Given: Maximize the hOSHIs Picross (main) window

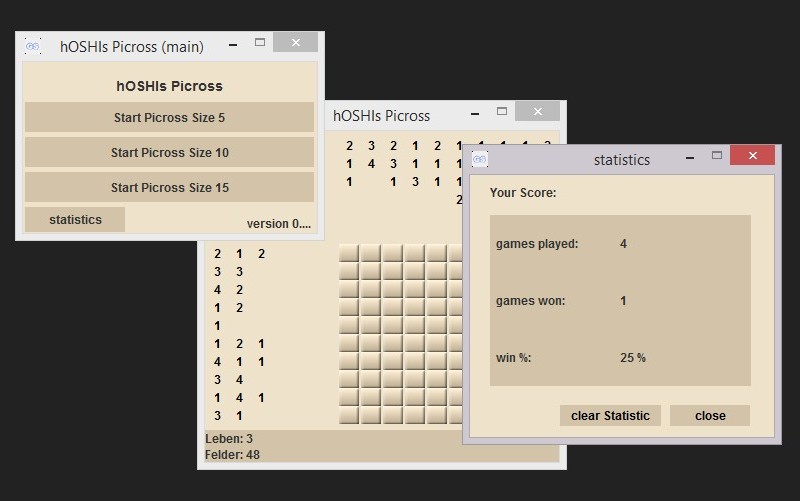Looking at the screenshot, I should tap(260, 43).
